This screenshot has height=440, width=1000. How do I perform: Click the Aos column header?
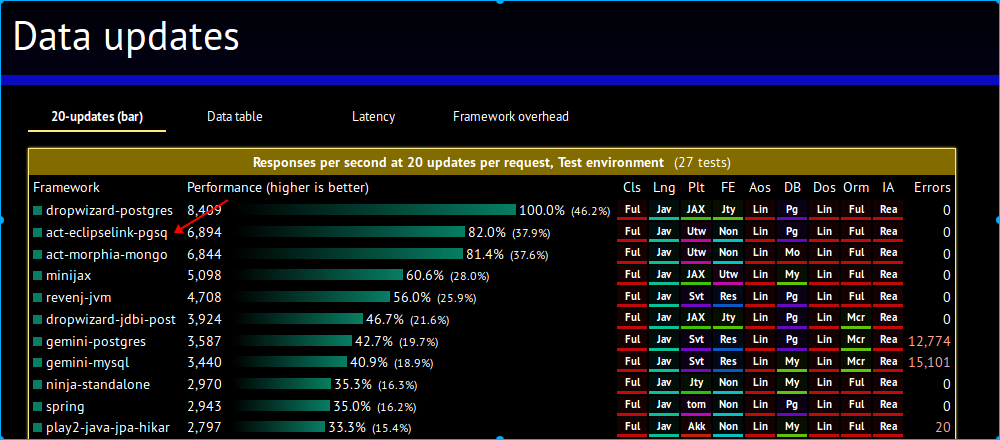[x=760, y=187]
